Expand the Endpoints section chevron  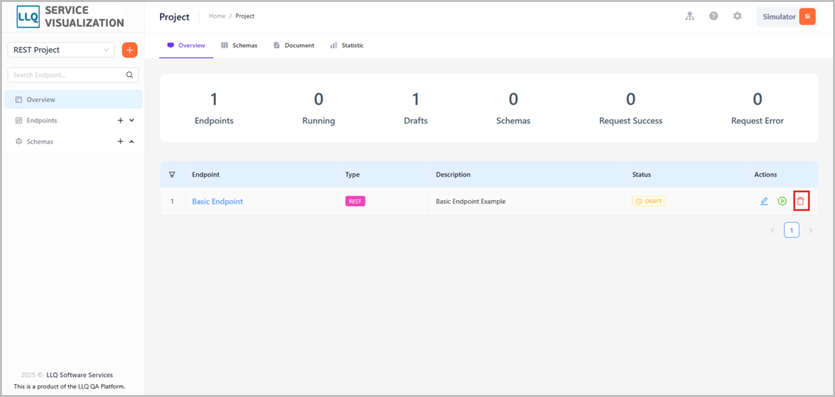132,120
